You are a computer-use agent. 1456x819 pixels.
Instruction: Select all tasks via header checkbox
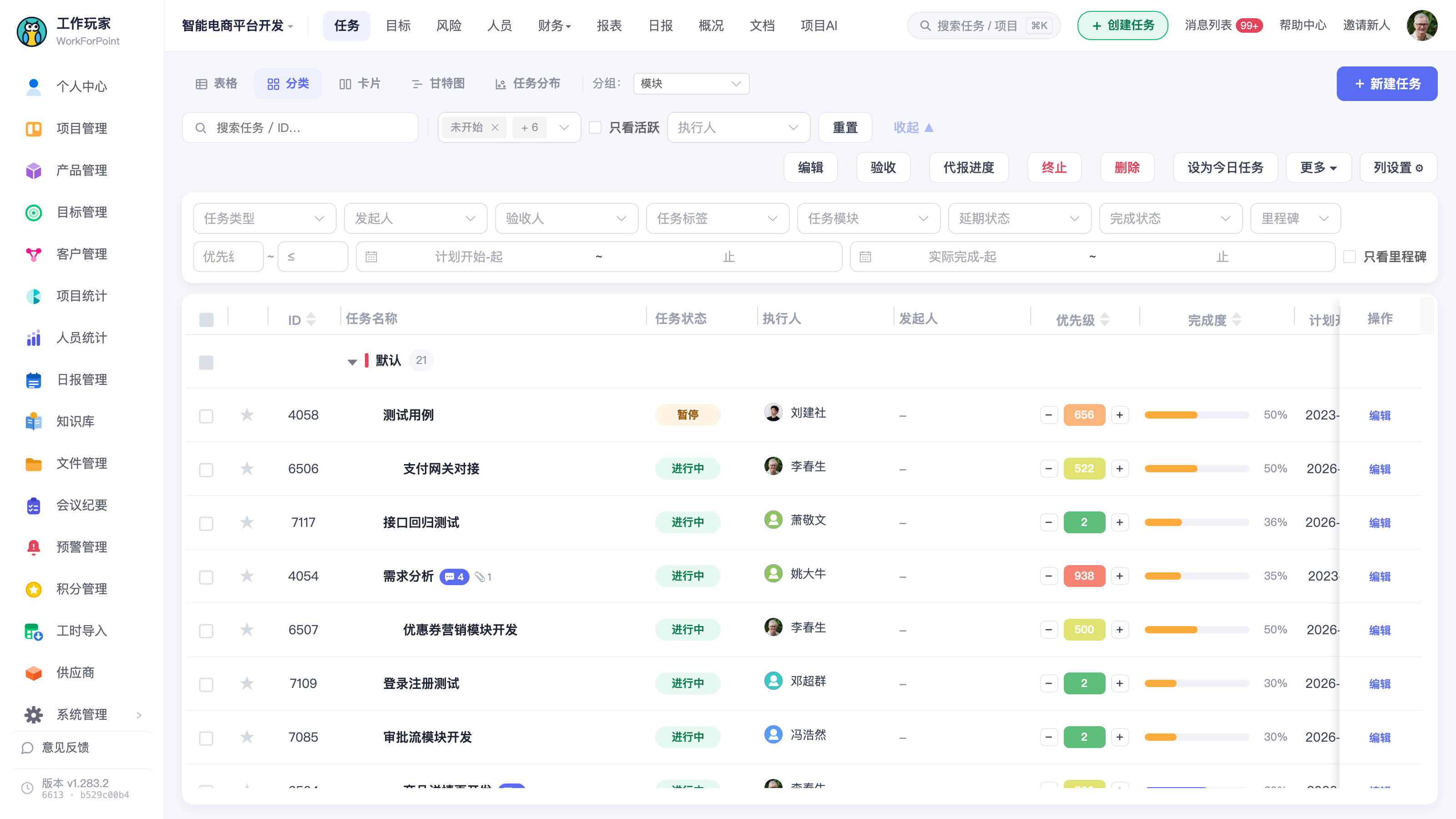(206, 319)
